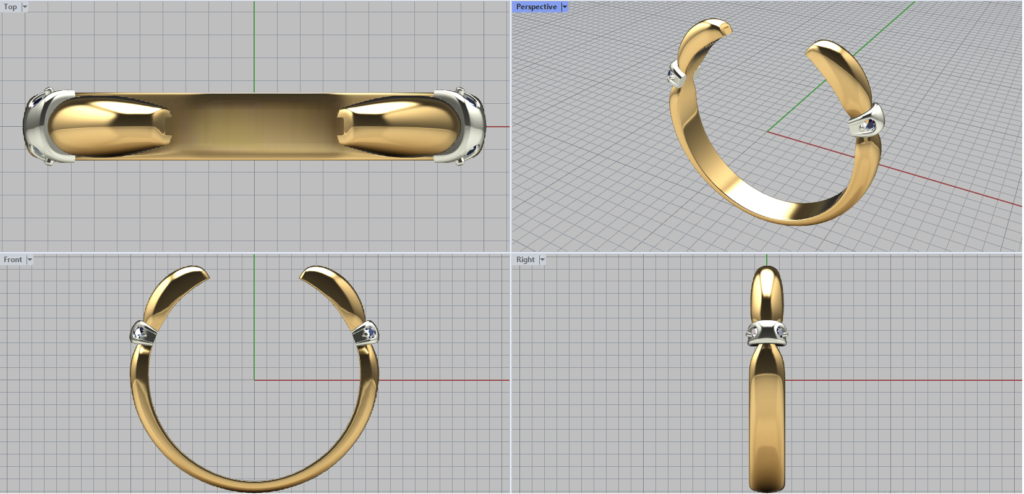Click the ring band center in Top view
The height and width of the screenshot is (494, 1024).
click(254, 127)
